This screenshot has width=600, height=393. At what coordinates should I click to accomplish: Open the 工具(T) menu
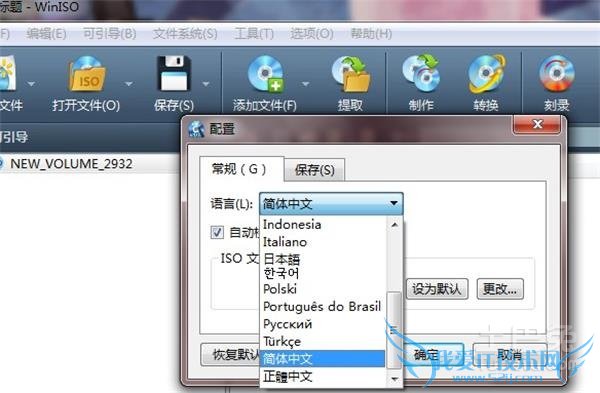coord(254,34)
